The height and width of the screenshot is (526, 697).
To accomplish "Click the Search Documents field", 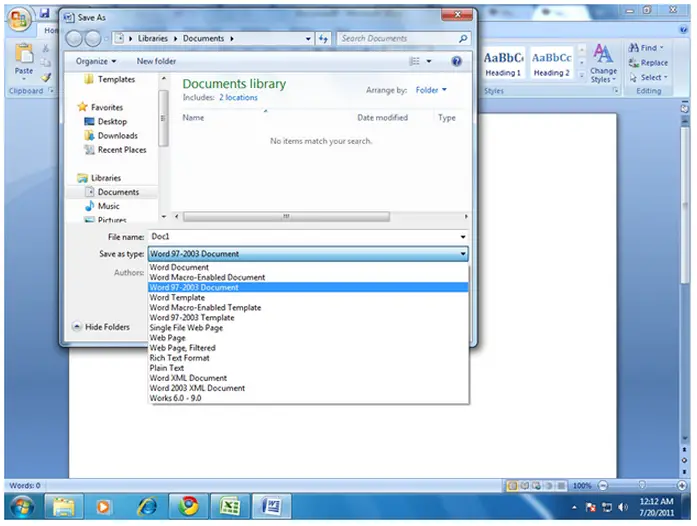I will [x=398, y=39].
